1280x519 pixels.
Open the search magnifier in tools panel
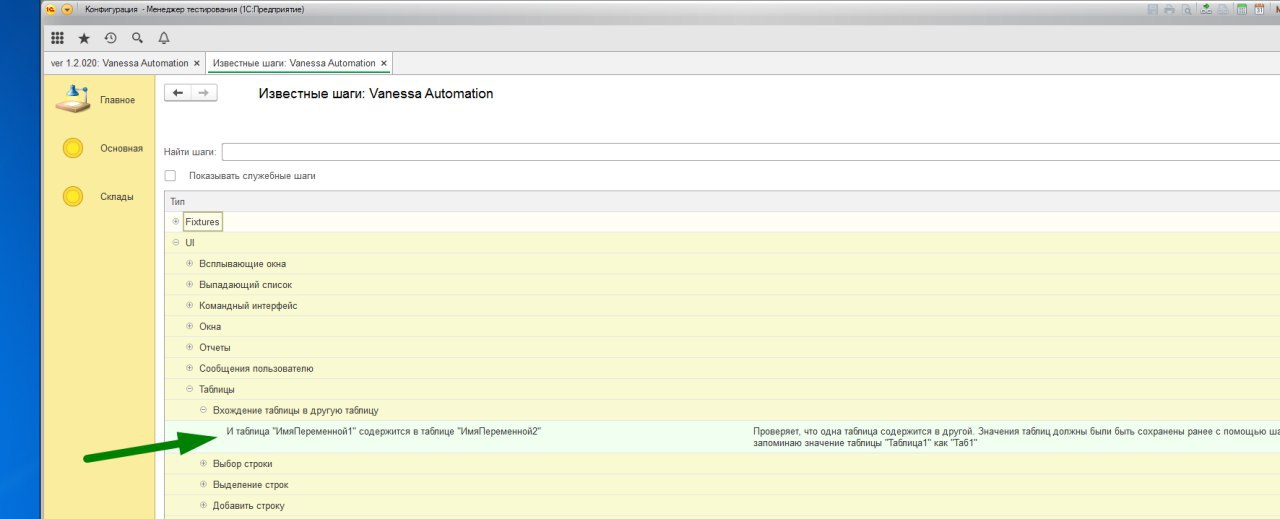pyautogui.click(x=138, y=38)
